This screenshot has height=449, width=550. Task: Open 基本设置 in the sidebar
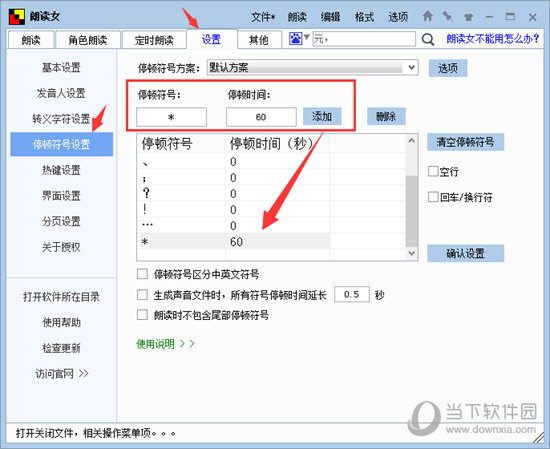(61, 67)
